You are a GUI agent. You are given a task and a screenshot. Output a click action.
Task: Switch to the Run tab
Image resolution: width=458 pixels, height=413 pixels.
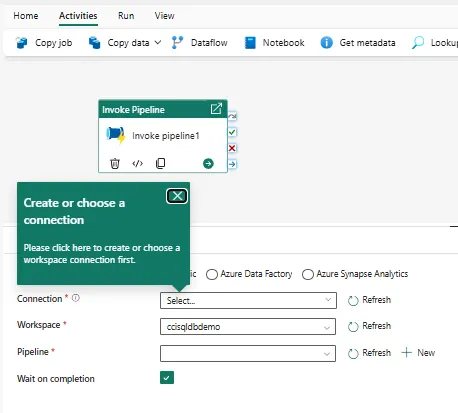click(x=126, y=16)
